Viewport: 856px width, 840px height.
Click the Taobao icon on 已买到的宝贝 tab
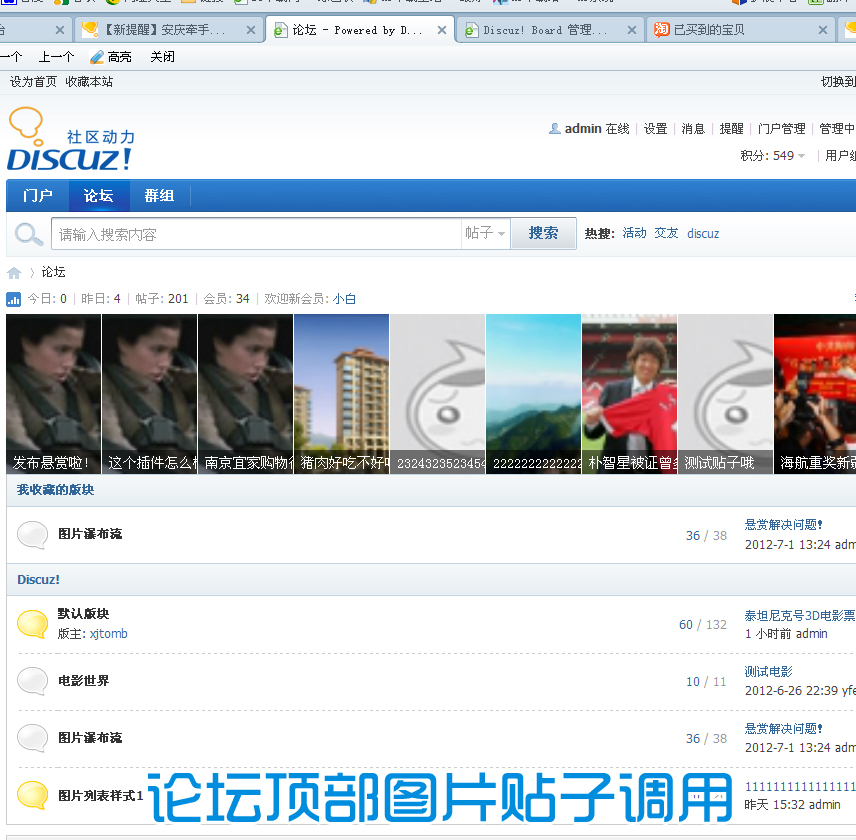(662, 29)
